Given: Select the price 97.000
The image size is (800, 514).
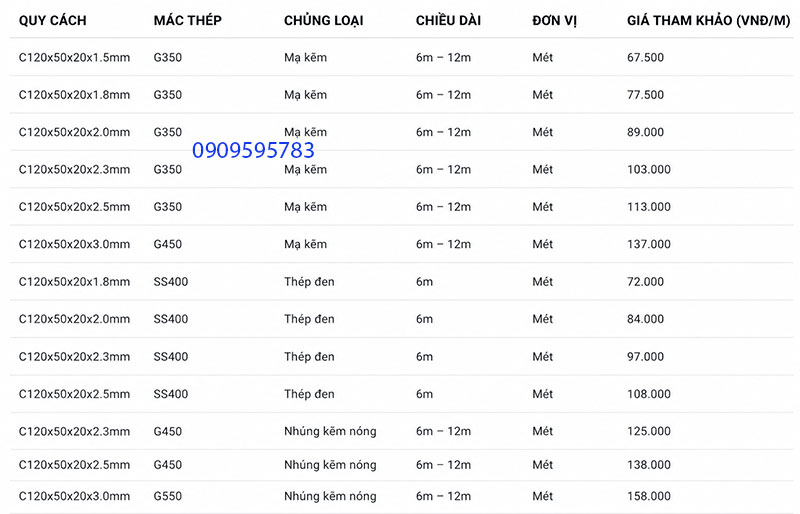Looking at the screenshot, I should [645, 356].
